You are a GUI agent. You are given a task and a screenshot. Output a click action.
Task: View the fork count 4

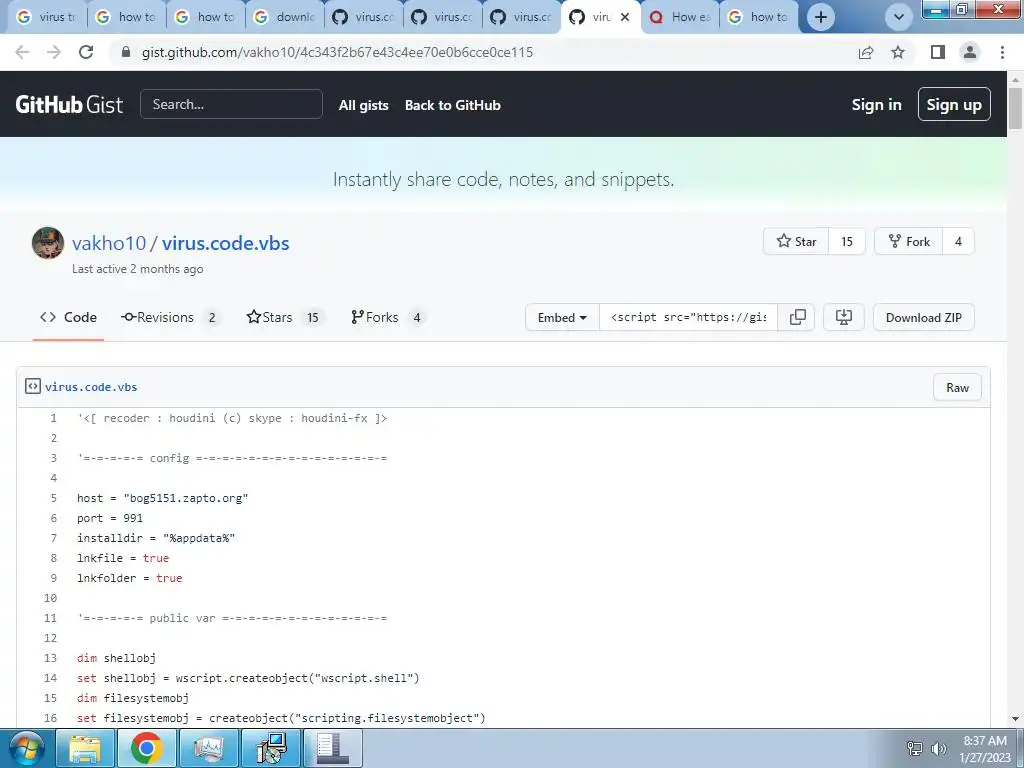(958, 242)
